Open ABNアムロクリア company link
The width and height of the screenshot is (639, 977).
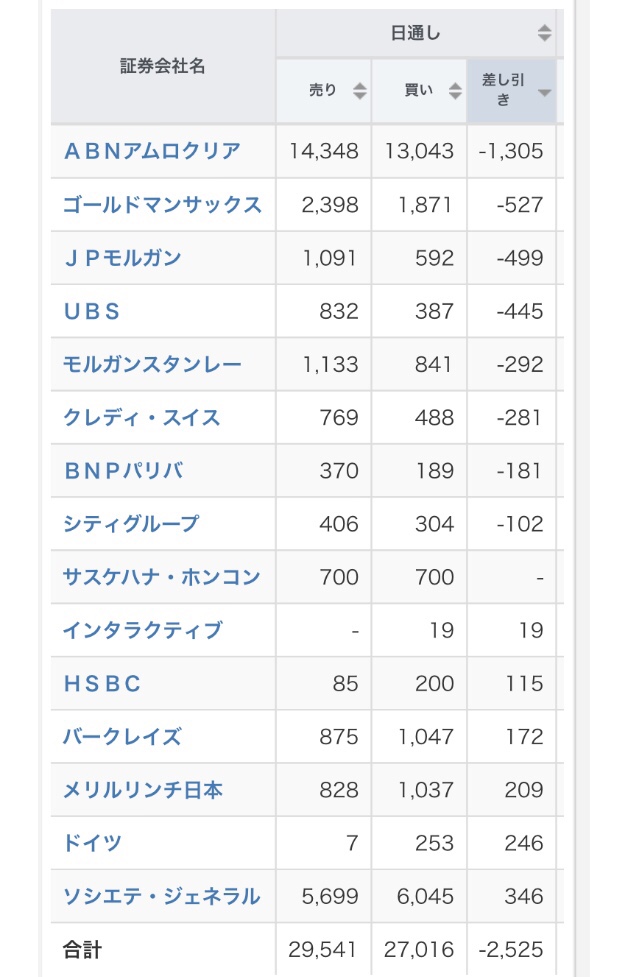point(152,151)
